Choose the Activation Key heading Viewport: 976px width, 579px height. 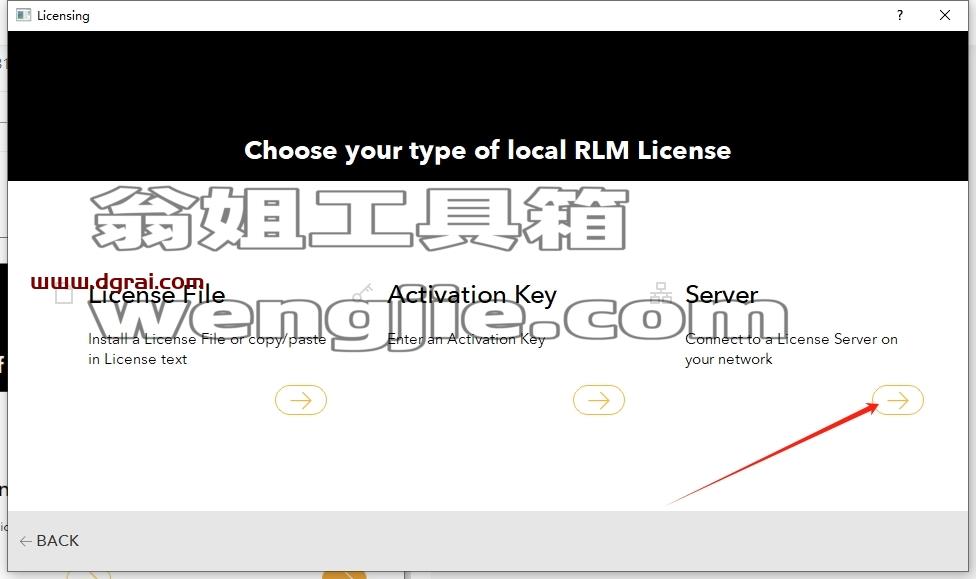coord(472,295)
